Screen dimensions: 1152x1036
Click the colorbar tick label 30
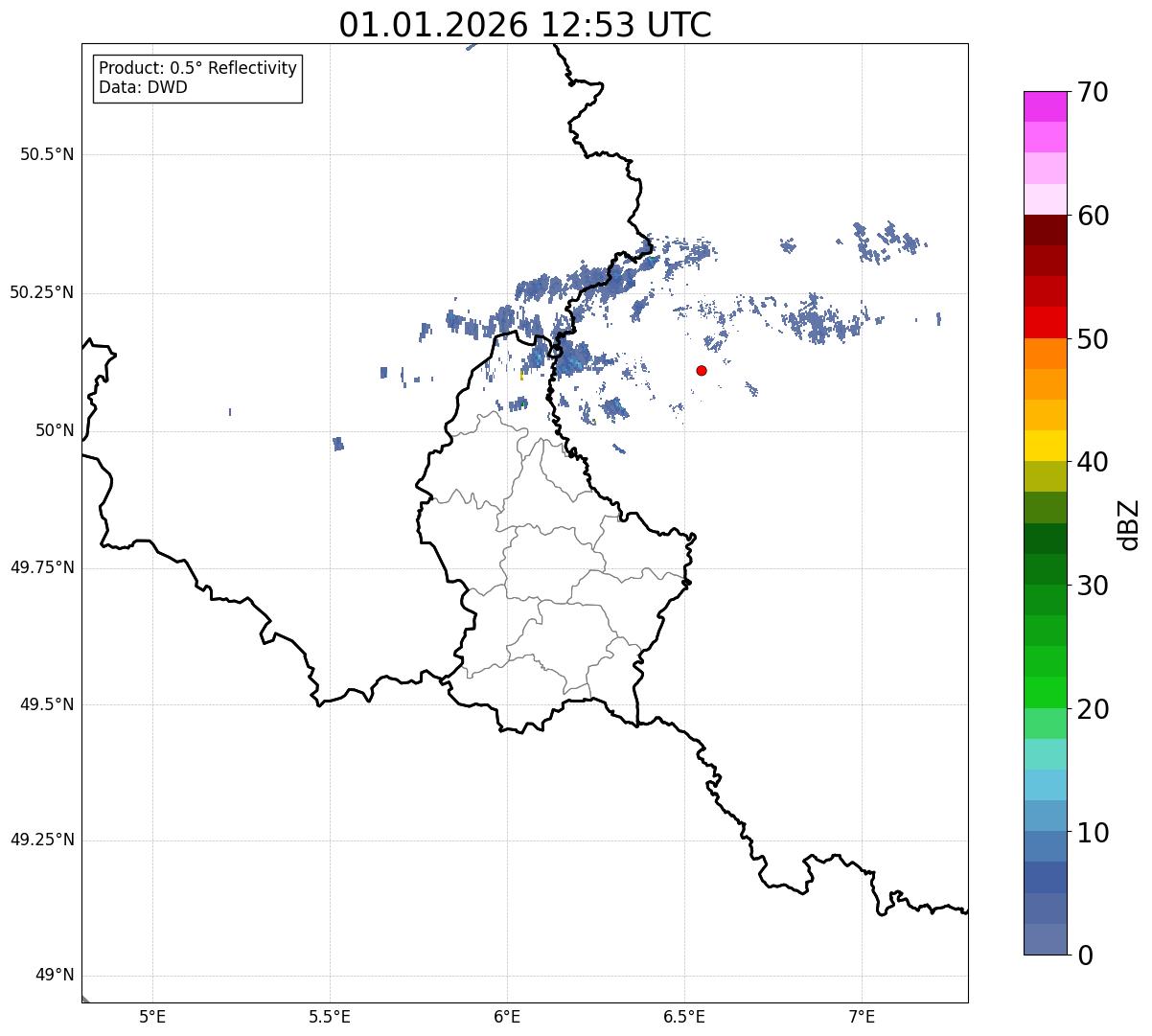click(x=1093, y=586)
